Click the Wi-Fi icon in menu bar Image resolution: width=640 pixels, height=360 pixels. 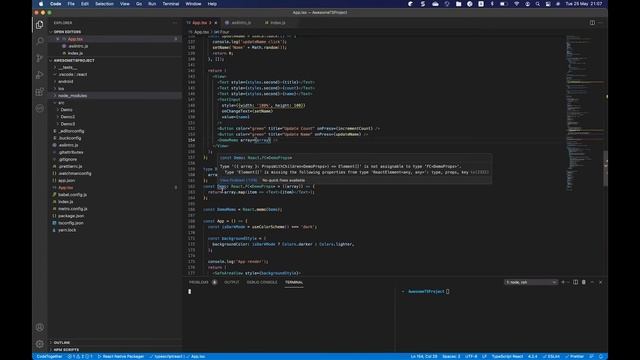point(516,4)
